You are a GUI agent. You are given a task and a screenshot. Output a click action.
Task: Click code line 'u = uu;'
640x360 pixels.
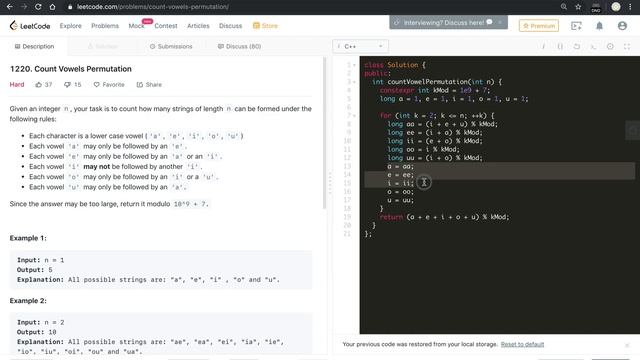click(x=400, y=200)
